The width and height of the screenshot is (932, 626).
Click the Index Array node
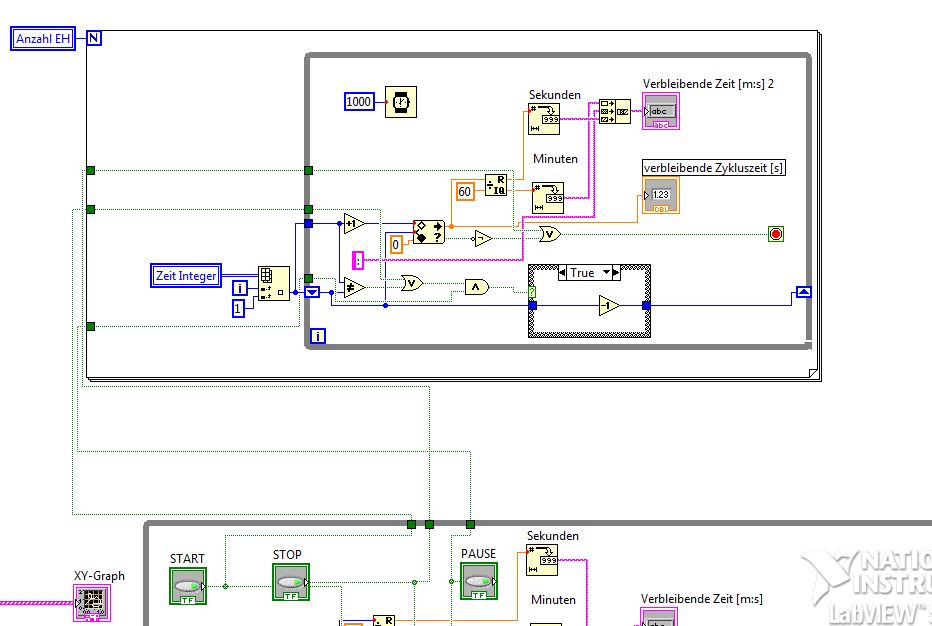point(274,284)
